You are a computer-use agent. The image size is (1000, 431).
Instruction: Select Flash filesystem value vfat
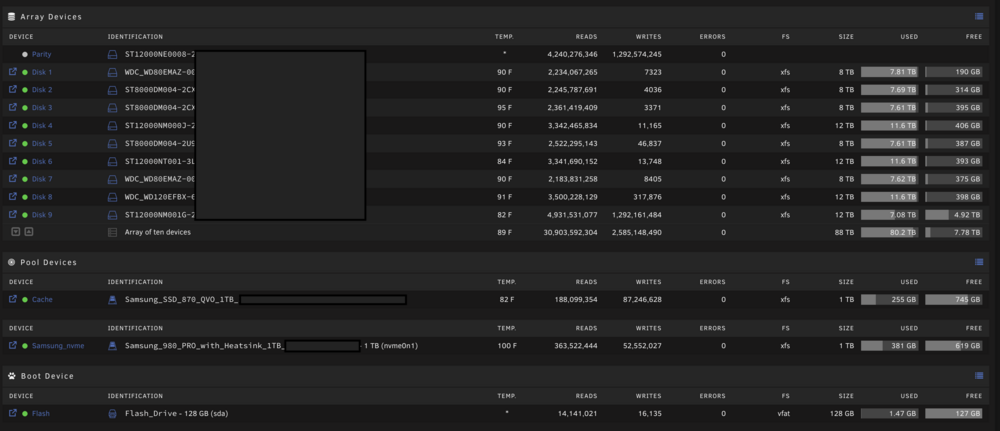pos(784,414)
